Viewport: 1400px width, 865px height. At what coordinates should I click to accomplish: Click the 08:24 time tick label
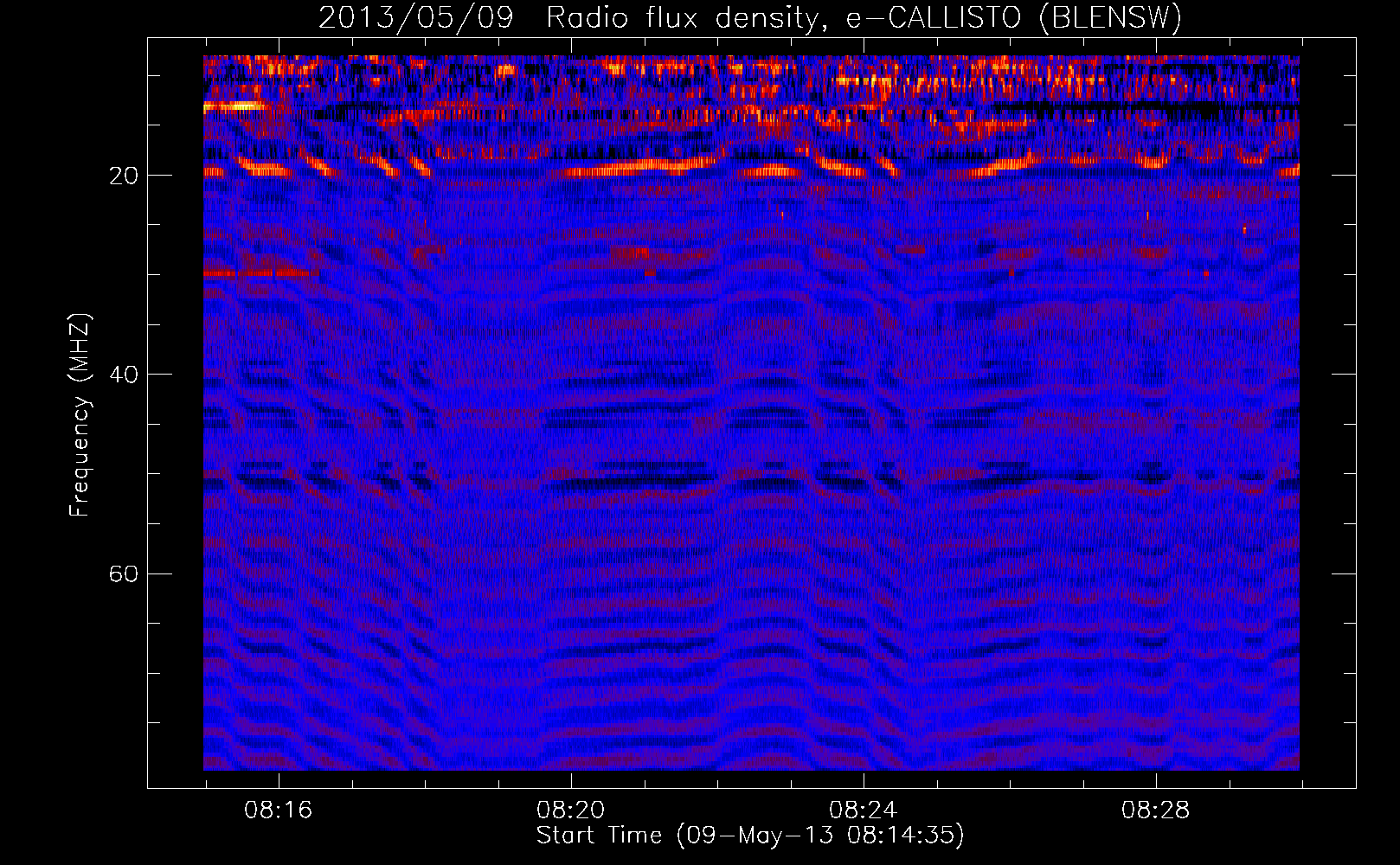point(864,811)
